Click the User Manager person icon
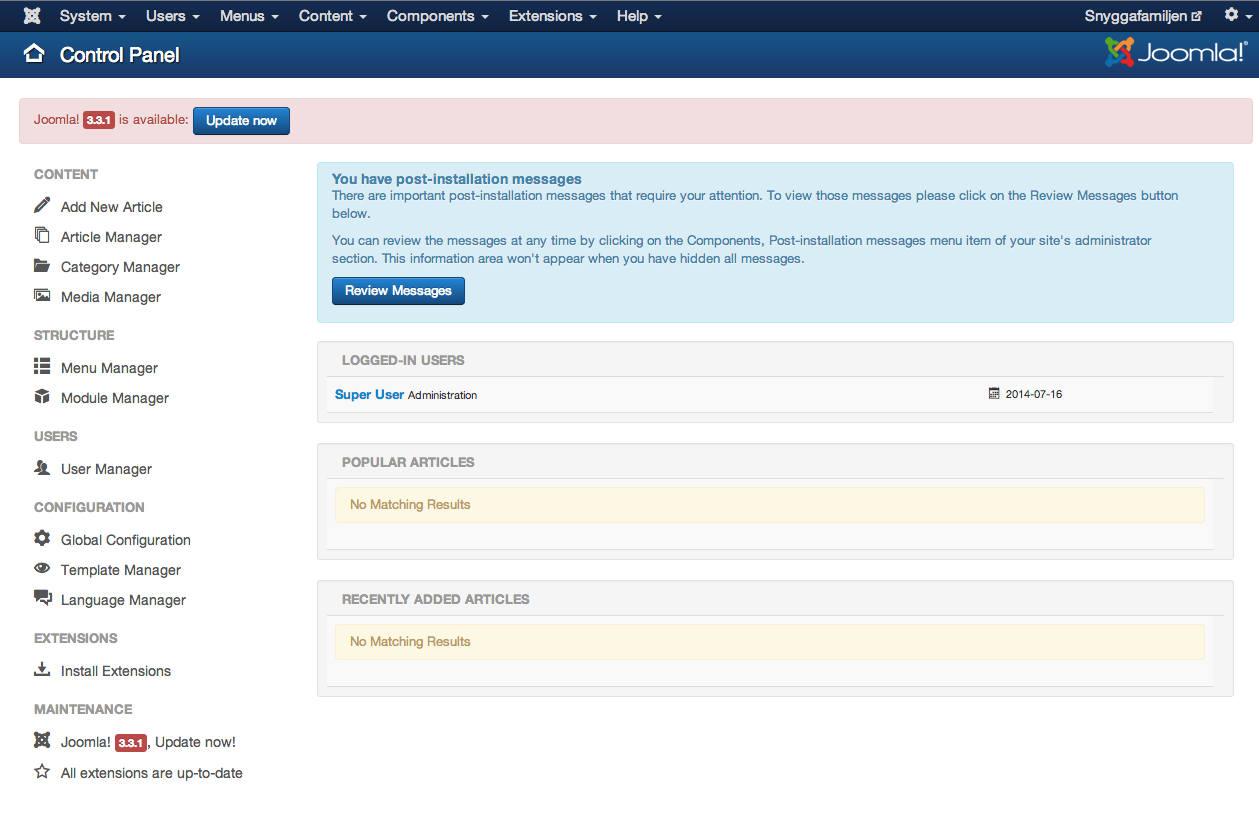 click(42, 467)
